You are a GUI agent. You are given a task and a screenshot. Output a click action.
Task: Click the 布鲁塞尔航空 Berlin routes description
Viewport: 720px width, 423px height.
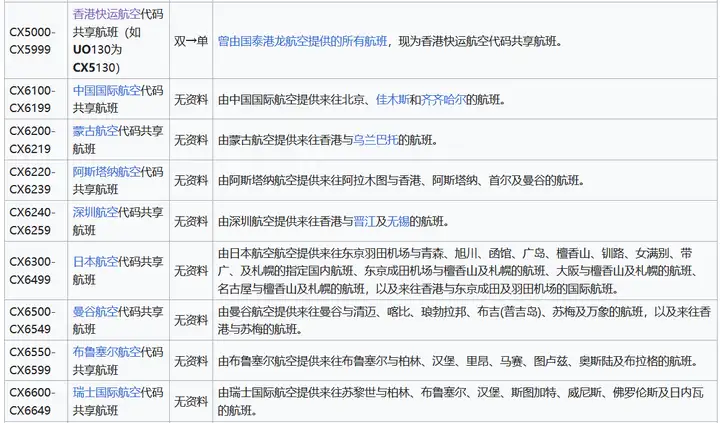[x=458, y=361]
